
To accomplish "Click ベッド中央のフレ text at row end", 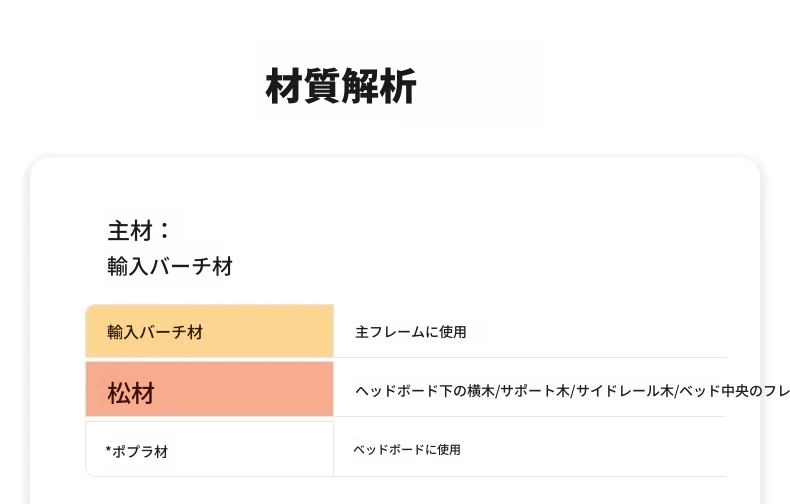I will pos(734,391).
